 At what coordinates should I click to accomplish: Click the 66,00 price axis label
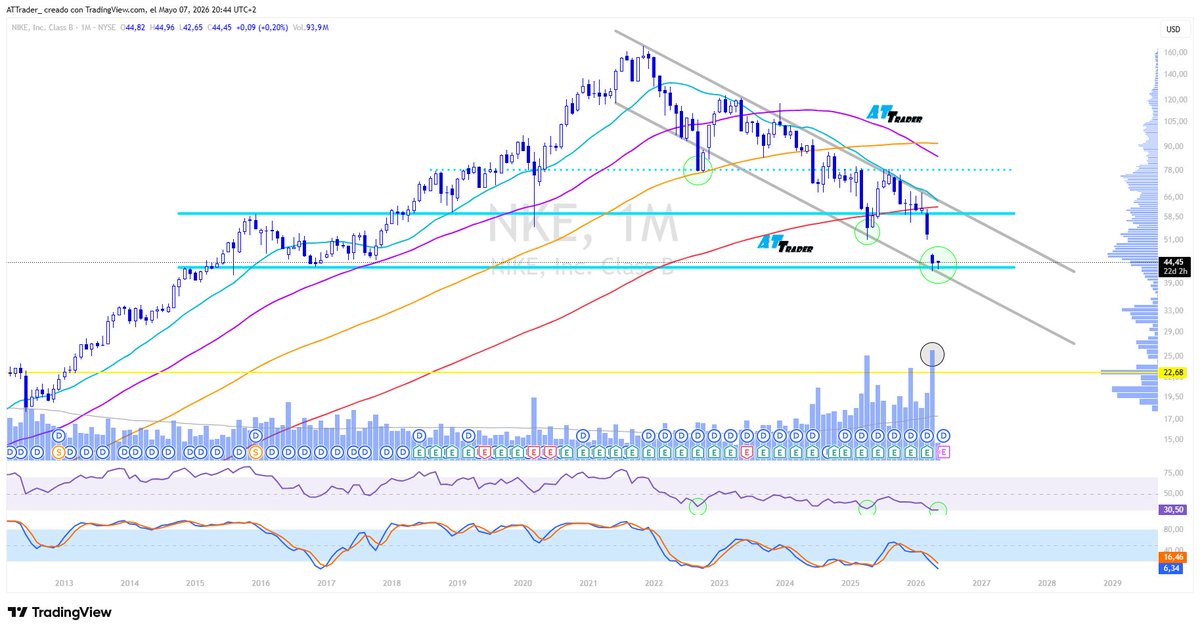coord(1173,196)
